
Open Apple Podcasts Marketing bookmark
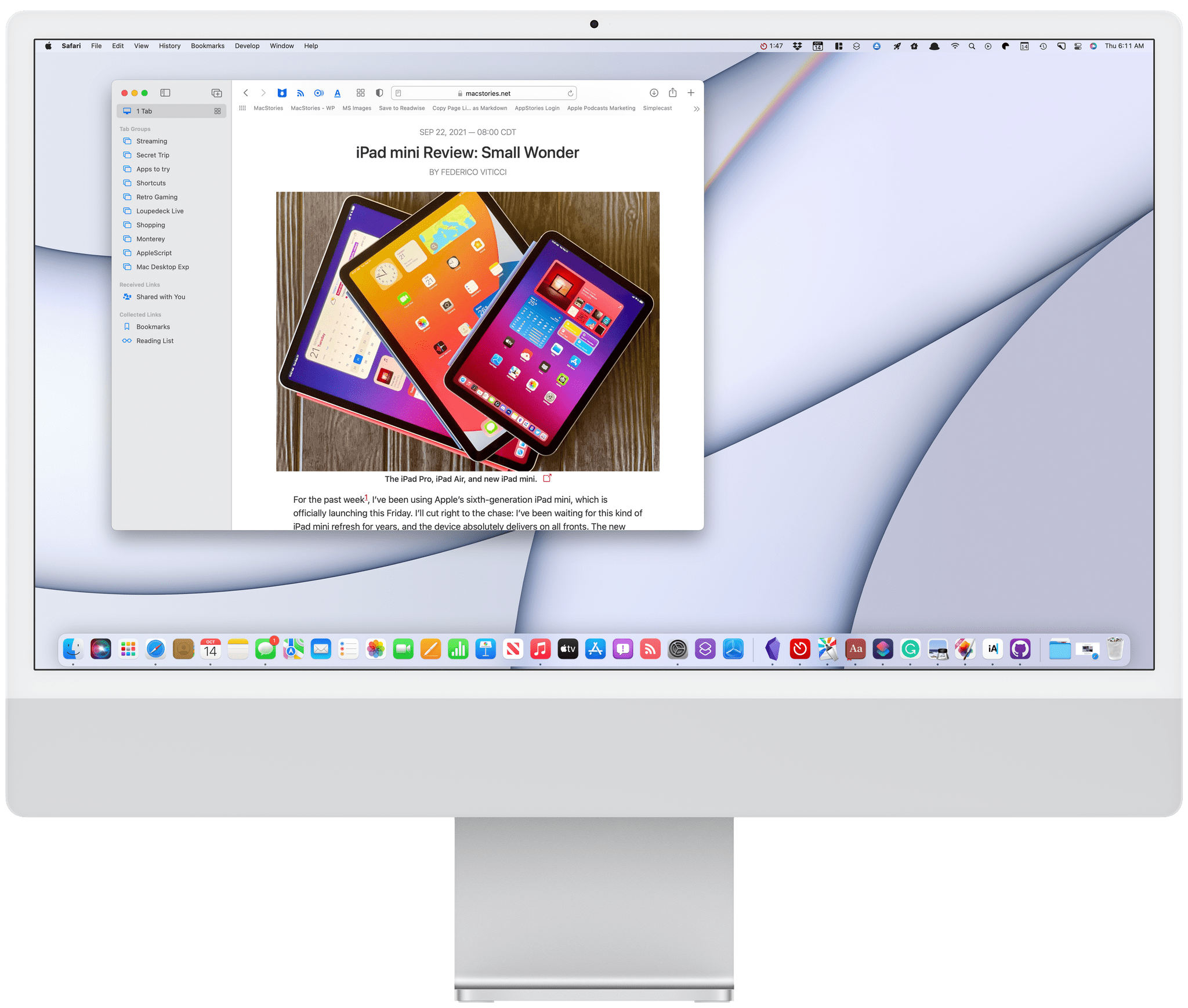pos(601,108)
